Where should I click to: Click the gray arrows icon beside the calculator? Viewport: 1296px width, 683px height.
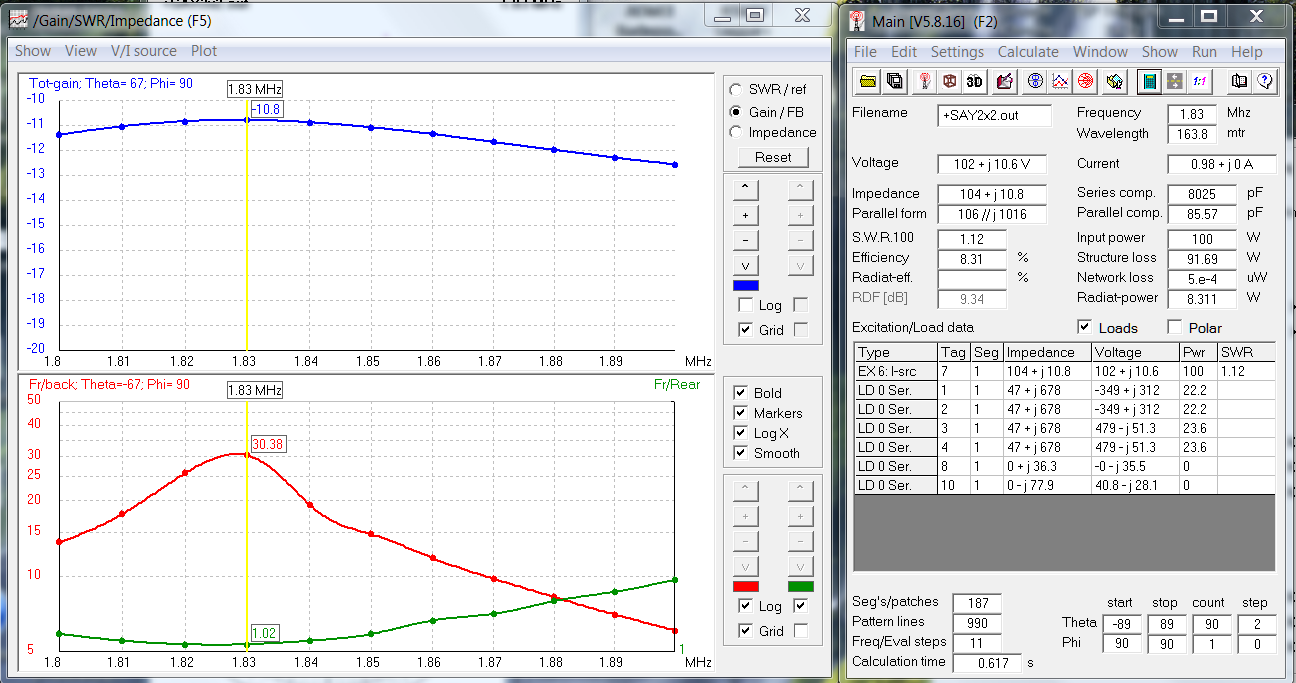point(1174,81)
